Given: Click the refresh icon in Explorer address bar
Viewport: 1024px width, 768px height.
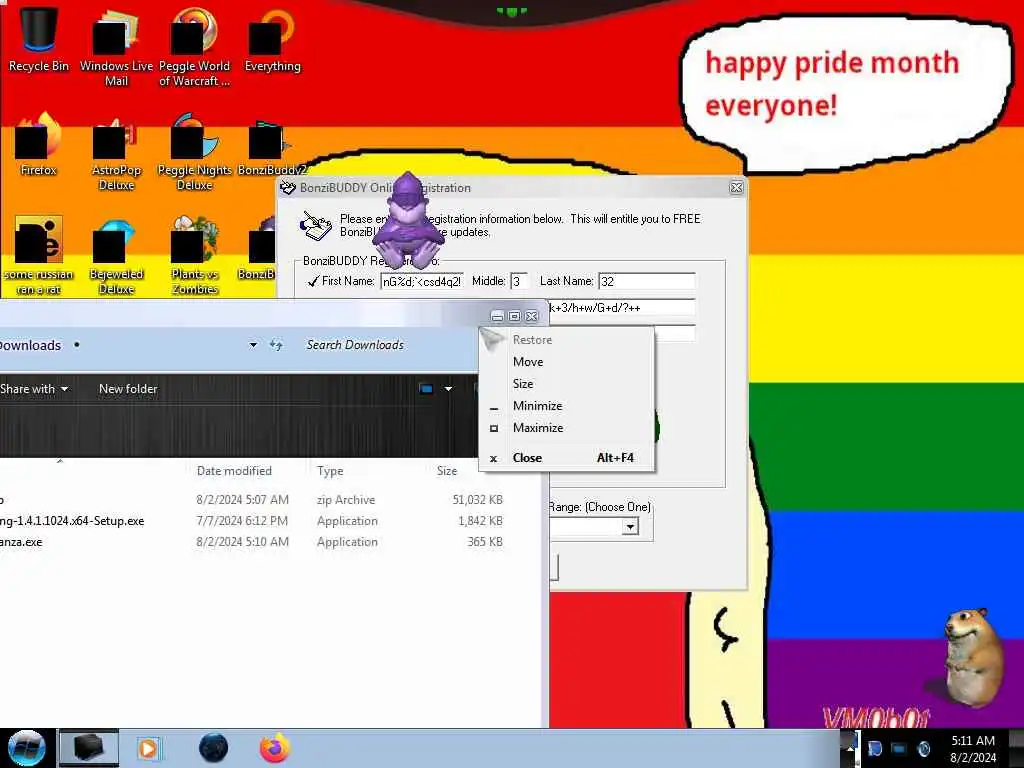Looking at the screenshot, I should pyautogui.click(x=276, y=345).
